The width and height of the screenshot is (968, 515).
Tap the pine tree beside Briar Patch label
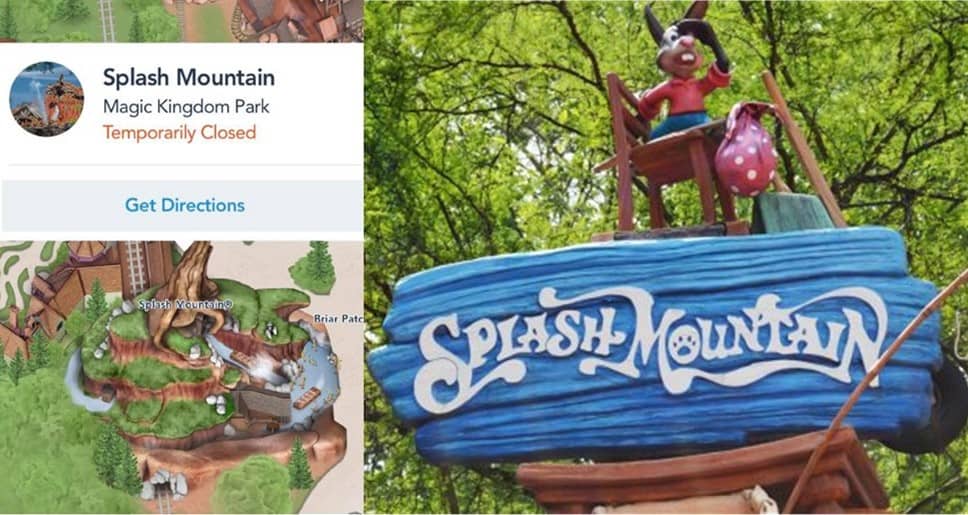click(x=312, y=267)
